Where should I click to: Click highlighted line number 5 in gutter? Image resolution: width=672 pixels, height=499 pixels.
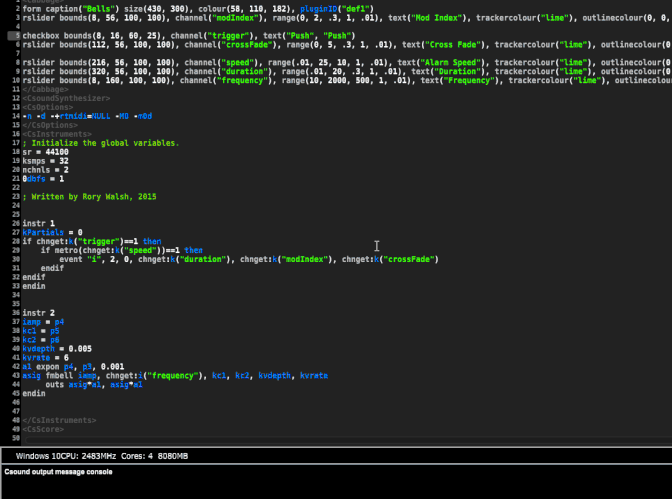(14, 36)
